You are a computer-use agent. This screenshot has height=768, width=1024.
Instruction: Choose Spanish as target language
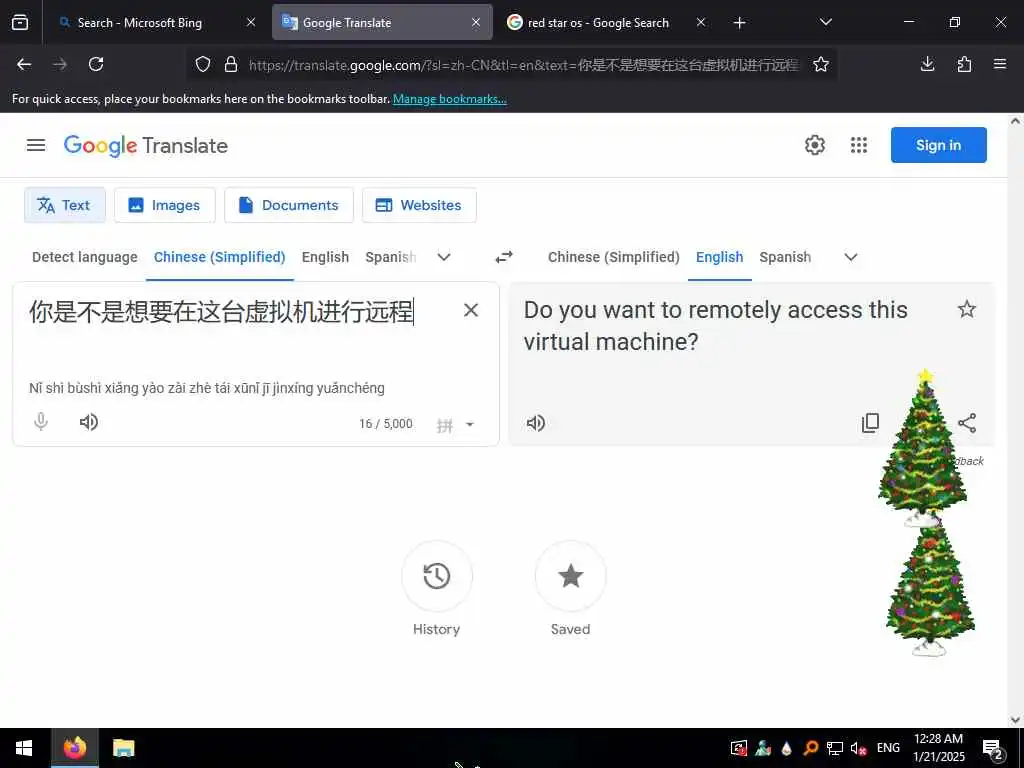tap(785, 257)
